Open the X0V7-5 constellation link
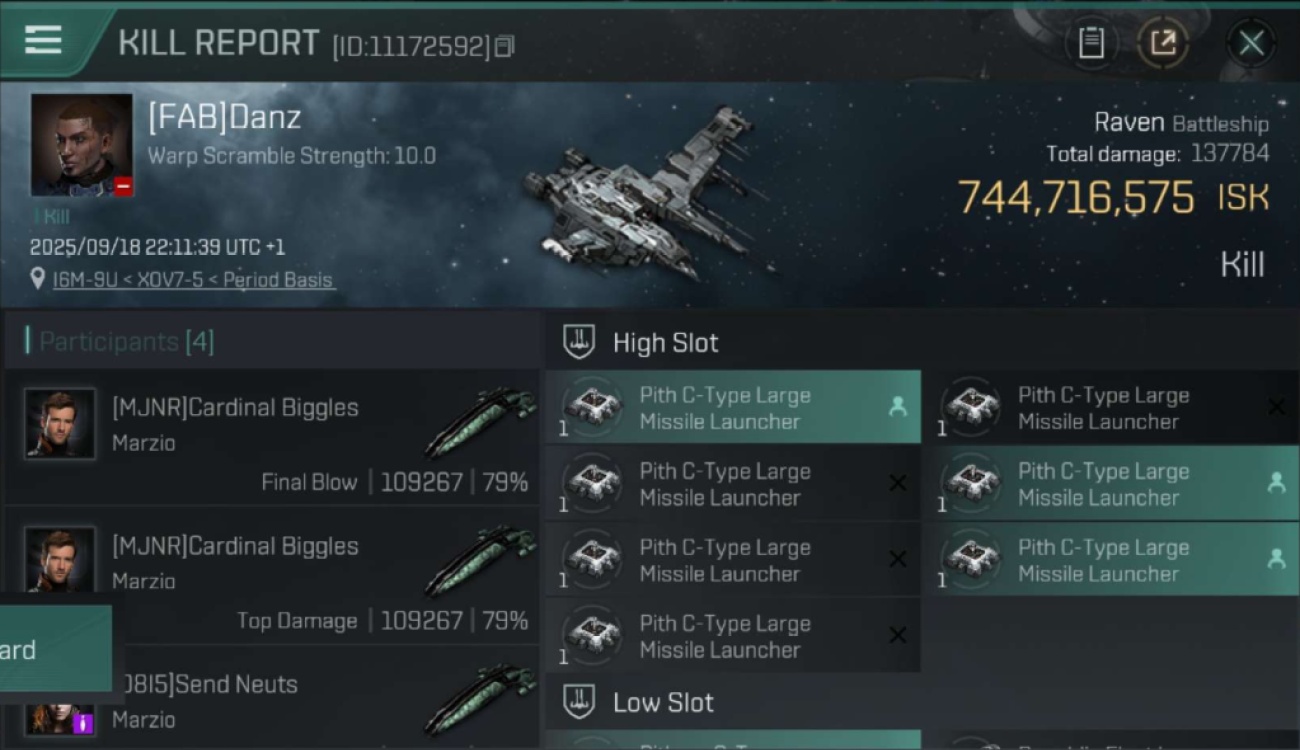This screenshot has width=1300, height=750. tap(164, 280)
